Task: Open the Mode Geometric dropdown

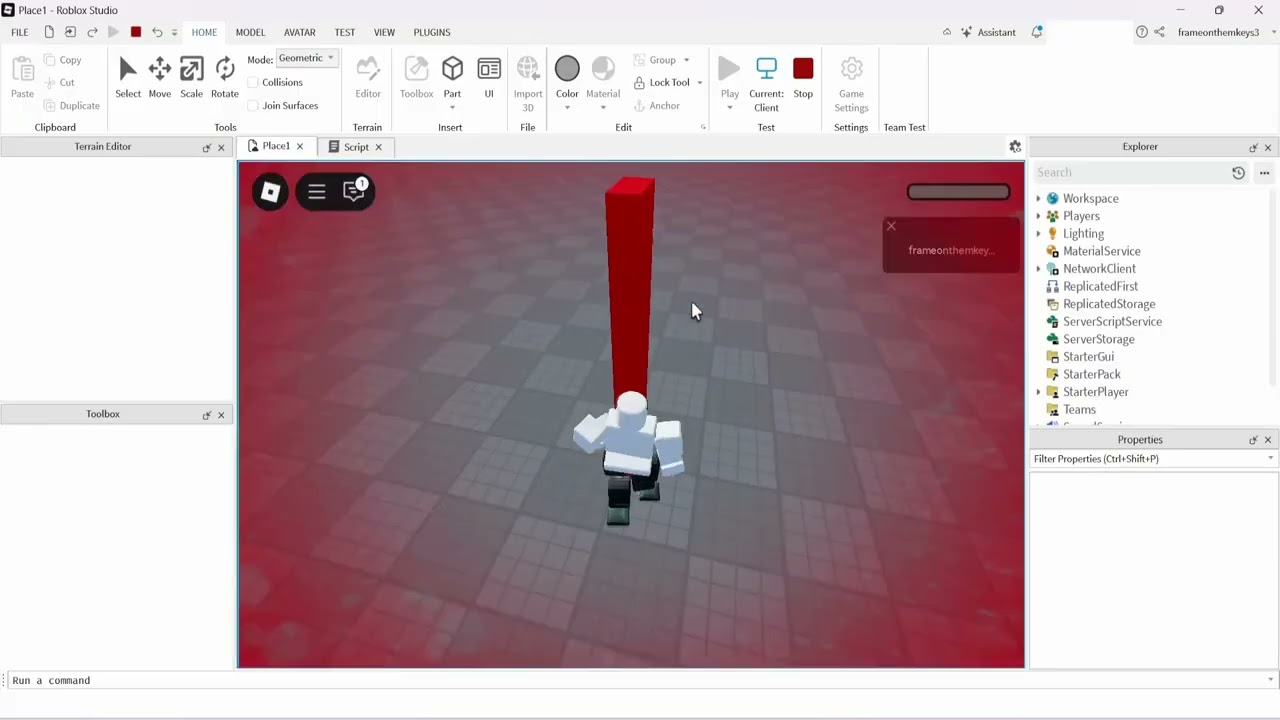Action: [x=307, y=58]
